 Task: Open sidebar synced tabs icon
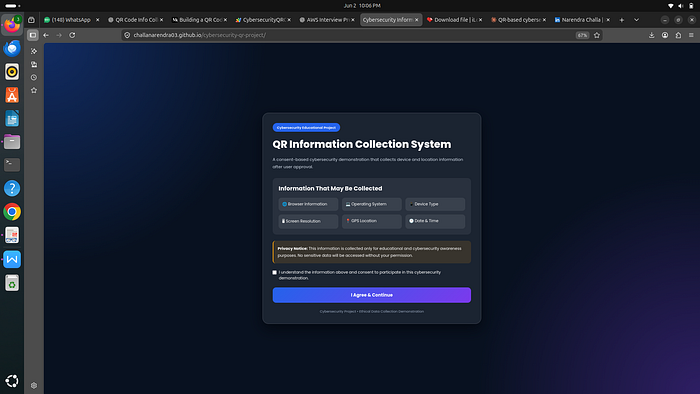(x=34, y=65)
